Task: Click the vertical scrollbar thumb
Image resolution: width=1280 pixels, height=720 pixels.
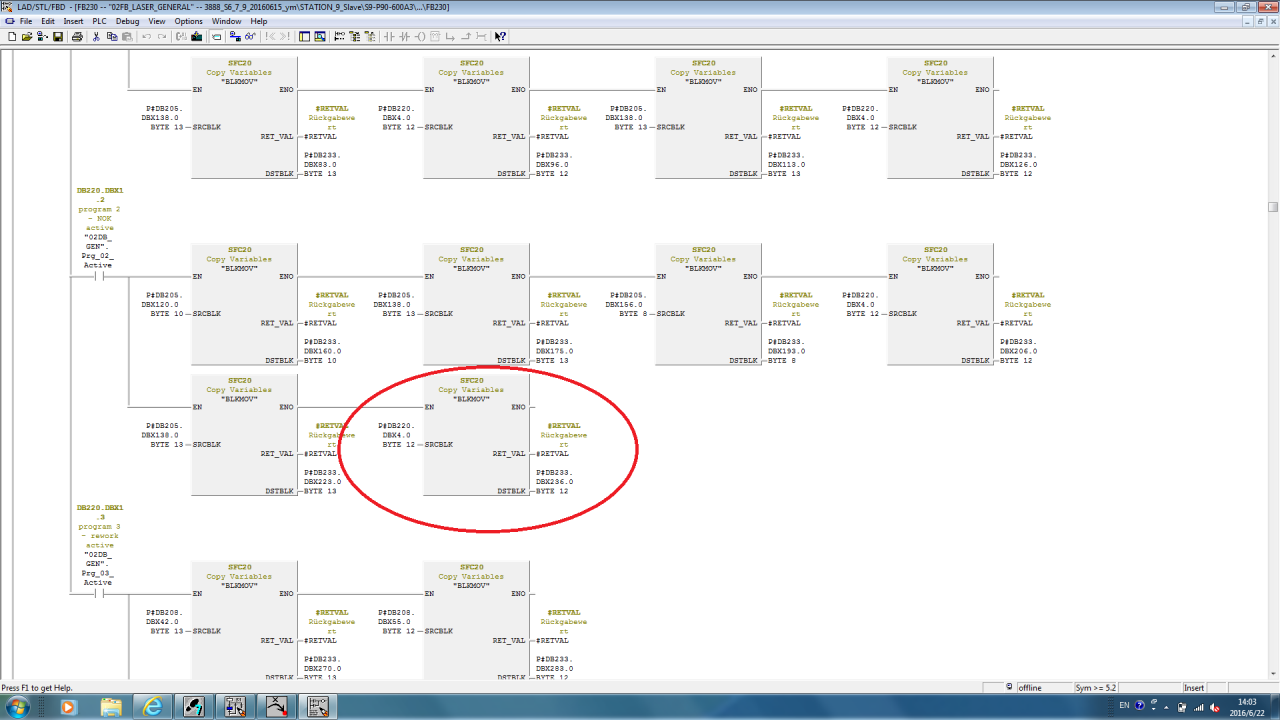Action: click(x=1273, y=207)
